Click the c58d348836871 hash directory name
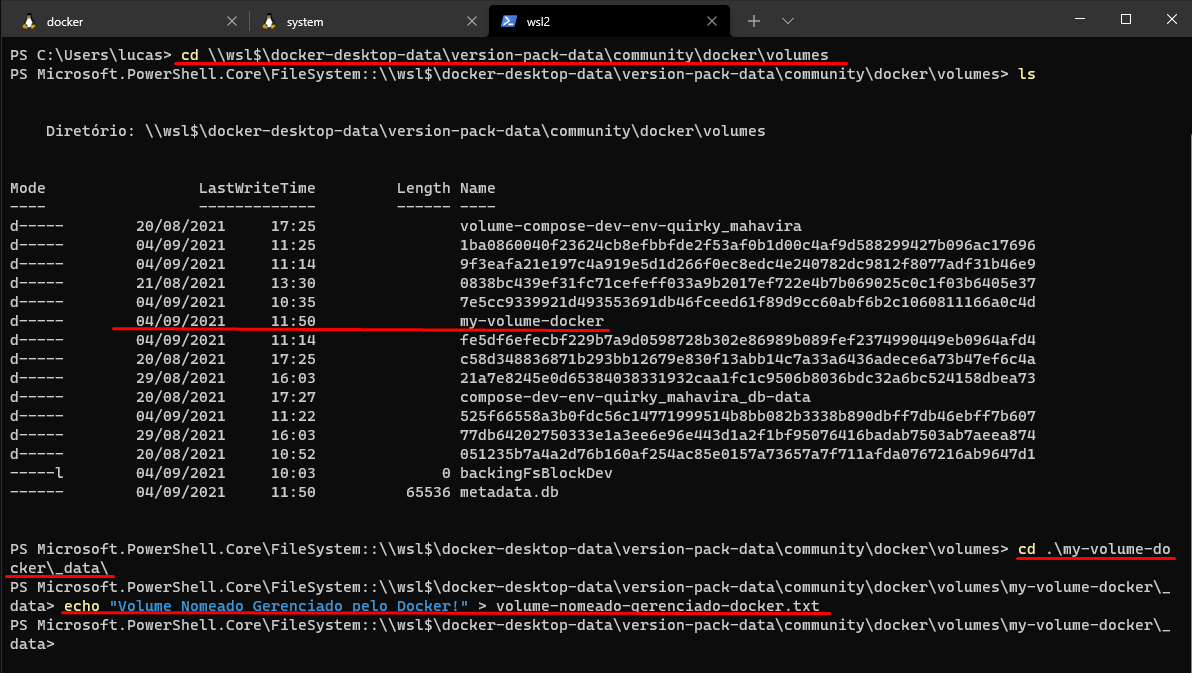The width and height of the screenshot is (1192, 673). coord(747,359)
